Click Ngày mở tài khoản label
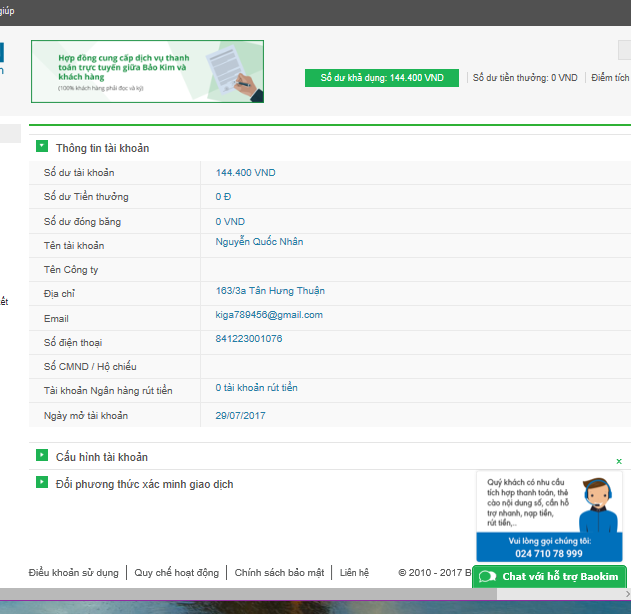This screenshot has width=631, height=614. 86,416
